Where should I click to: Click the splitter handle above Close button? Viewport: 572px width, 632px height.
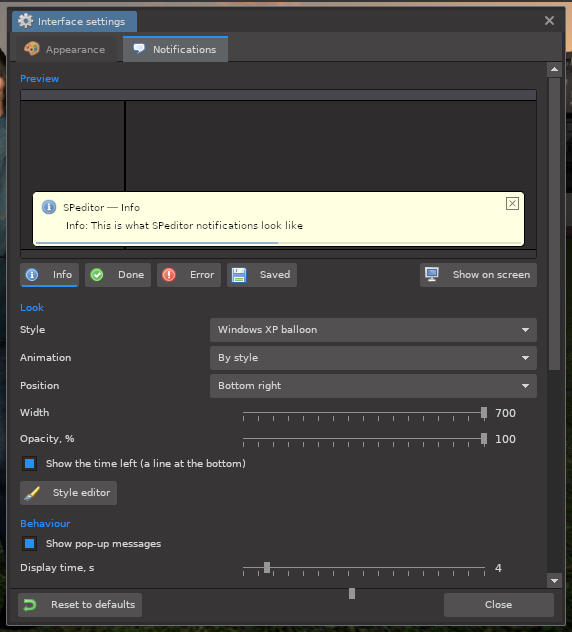pos(352,593)
